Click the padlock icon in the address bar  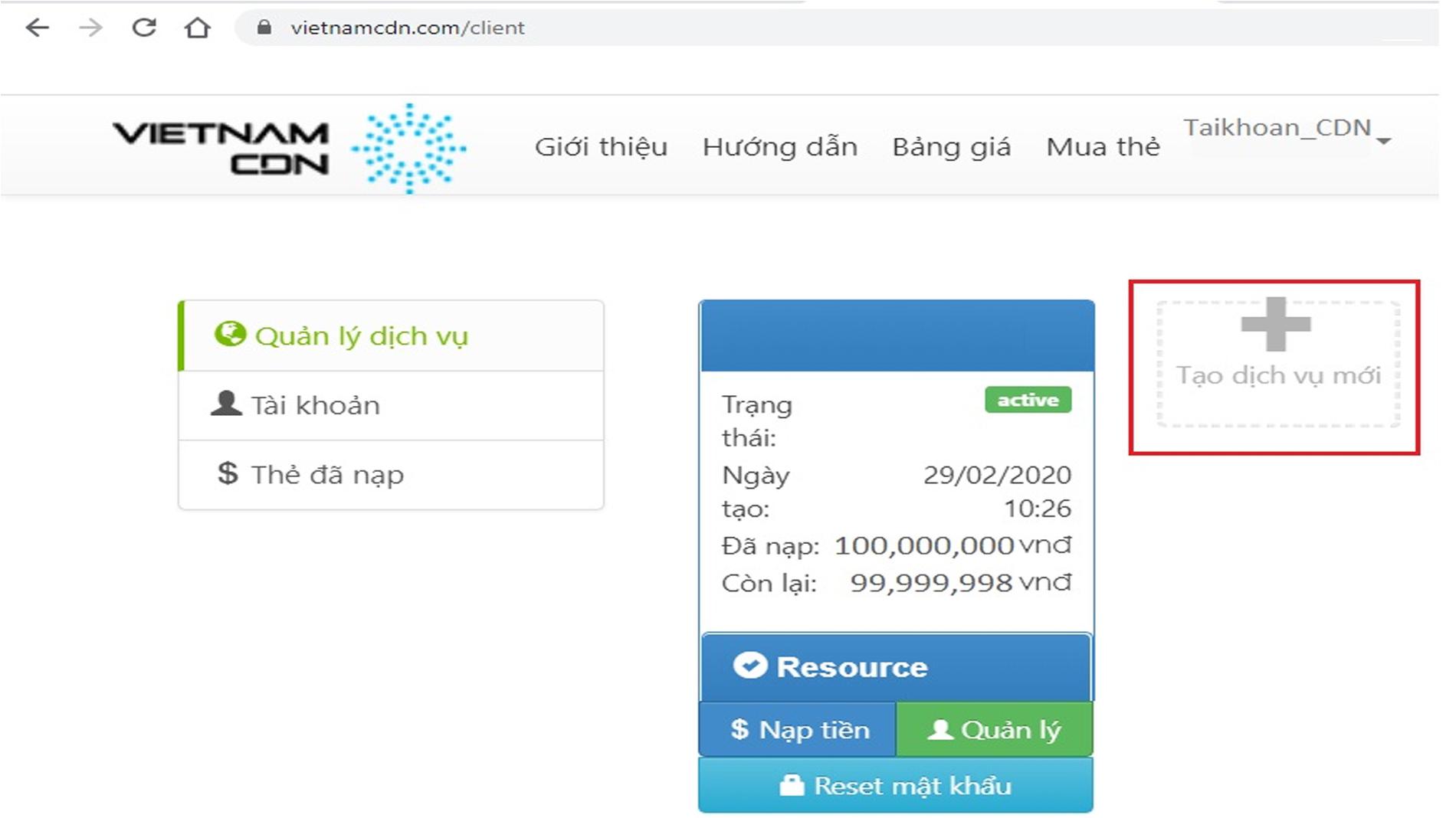click(264, 27)
